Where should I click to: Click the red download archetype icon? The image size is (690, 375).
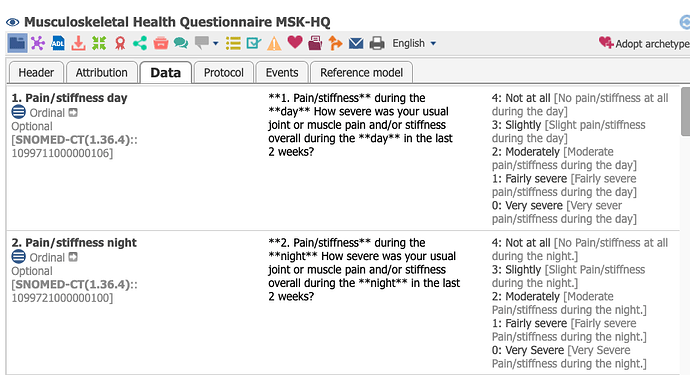coord(78,43)
